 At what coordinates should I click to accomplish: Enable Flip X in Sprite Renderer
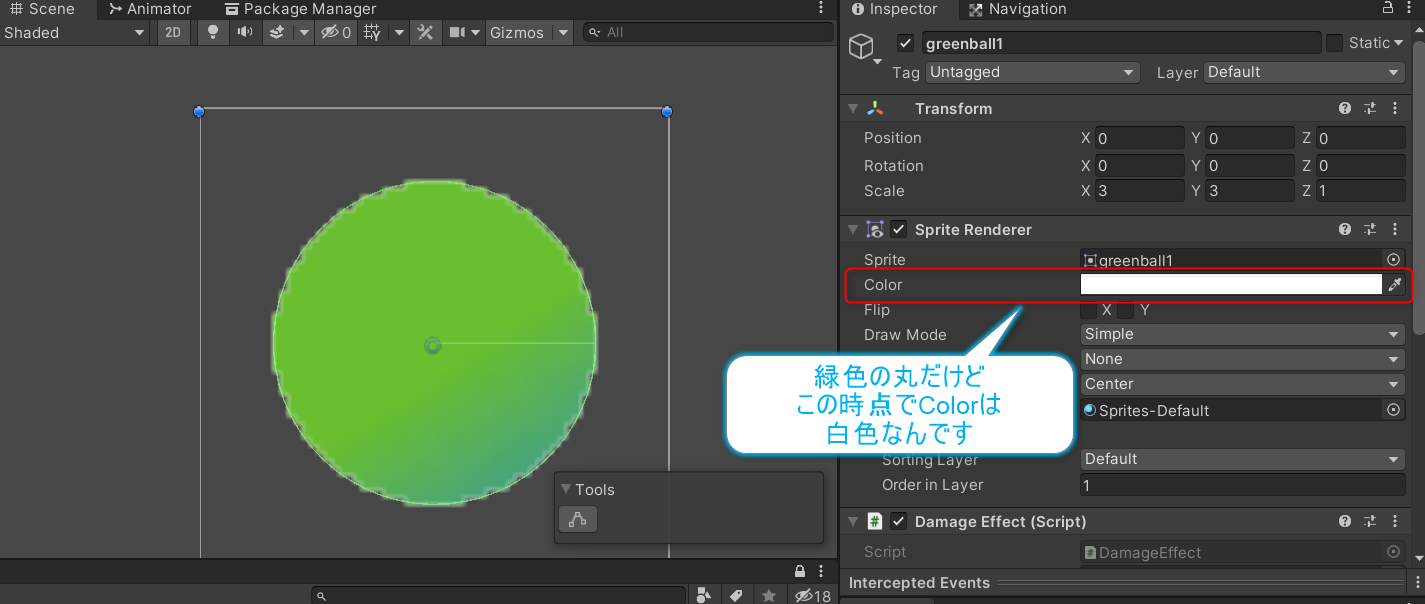click(1089, 310)
